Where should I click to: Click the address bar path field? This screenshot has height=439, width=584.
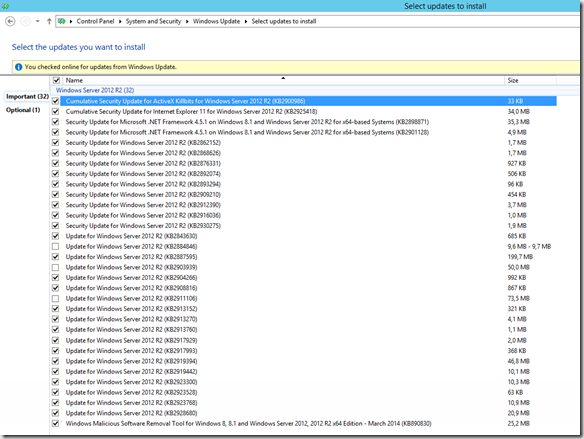(318, 22)
